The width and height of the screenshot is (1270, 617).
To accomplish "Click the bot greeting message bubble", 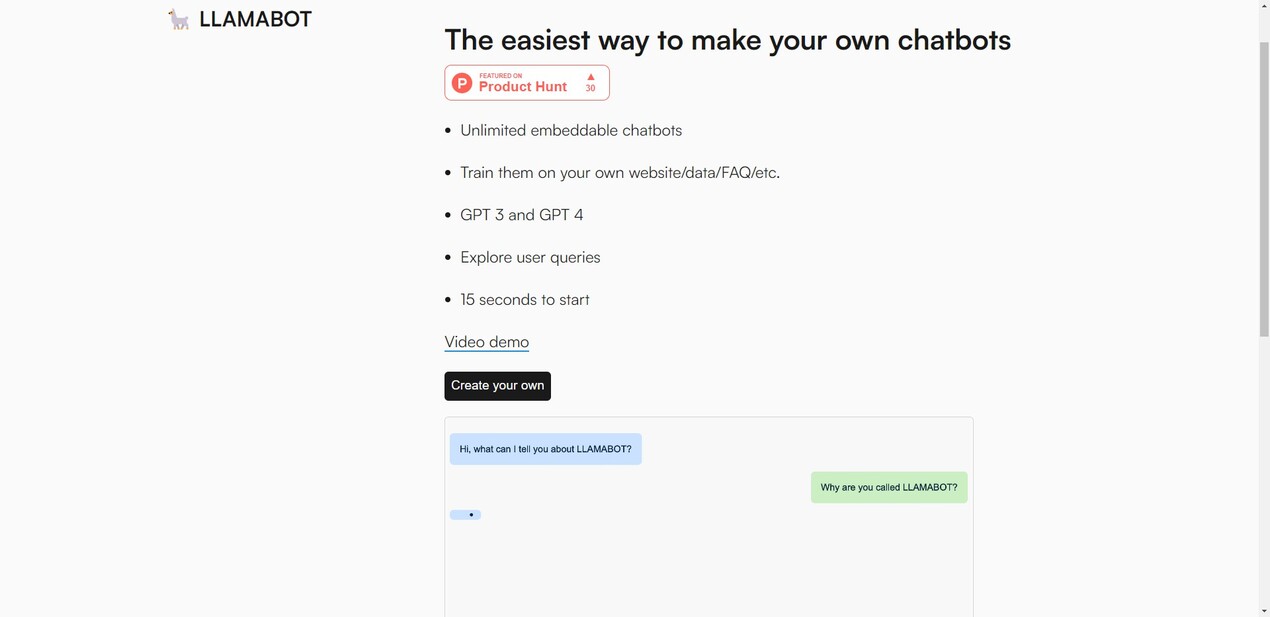I will 545,449.
